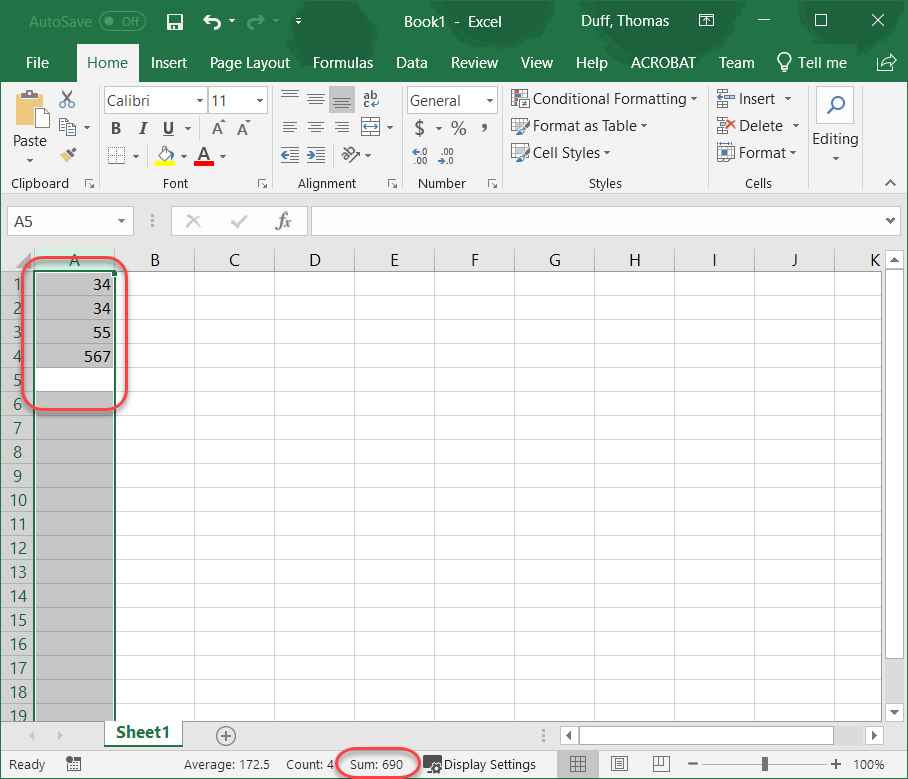Viewport: 908px width, 779px height.
Task: Toggle Underline formatting
Action: coord(167,128)
